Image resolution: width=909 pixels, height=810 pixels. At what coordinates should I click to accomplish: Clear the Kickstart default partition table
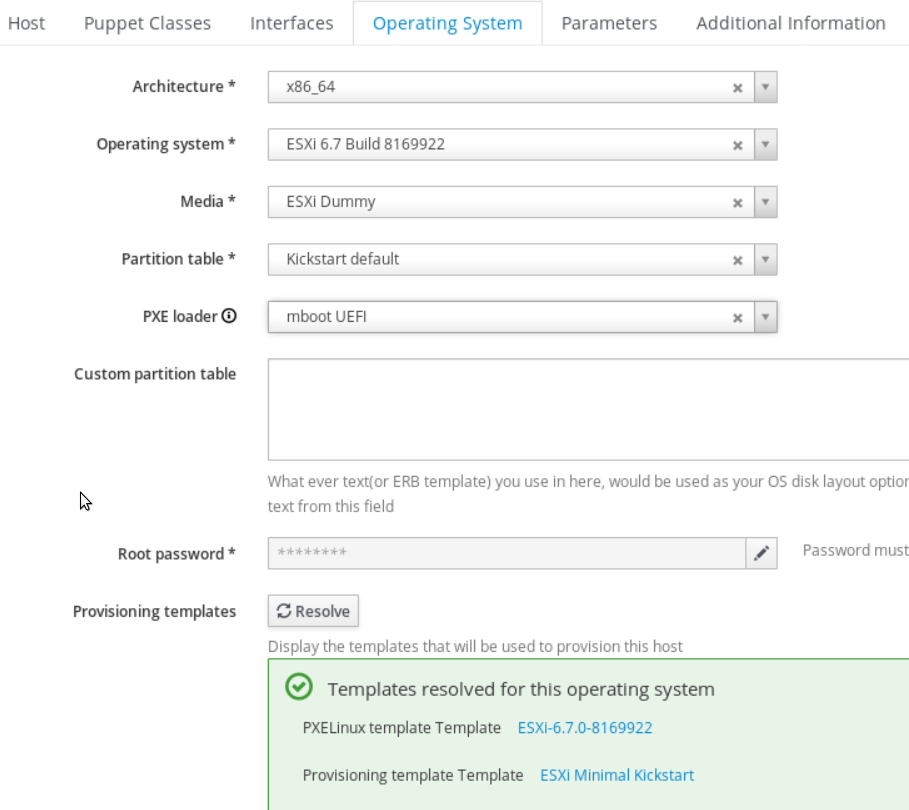coord(737,260)
